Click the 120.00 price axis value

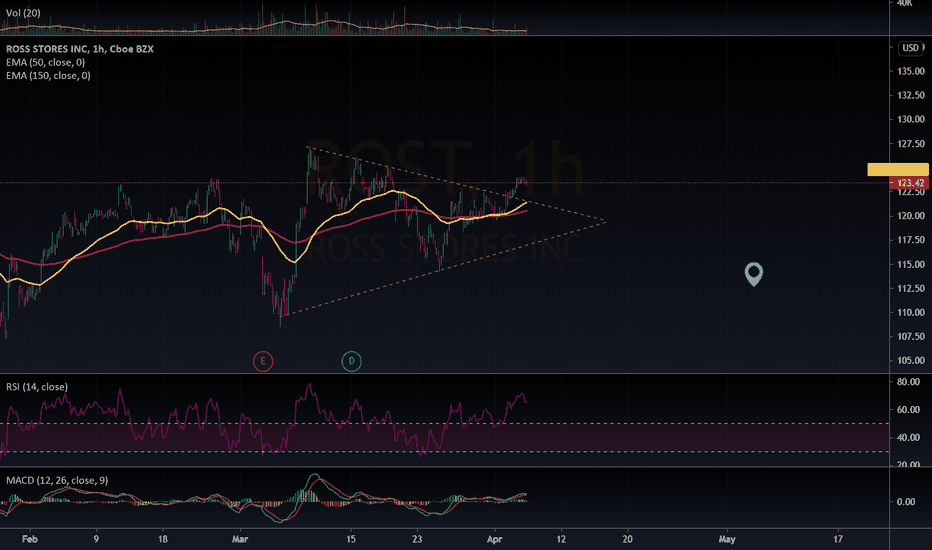click(911, 216)
